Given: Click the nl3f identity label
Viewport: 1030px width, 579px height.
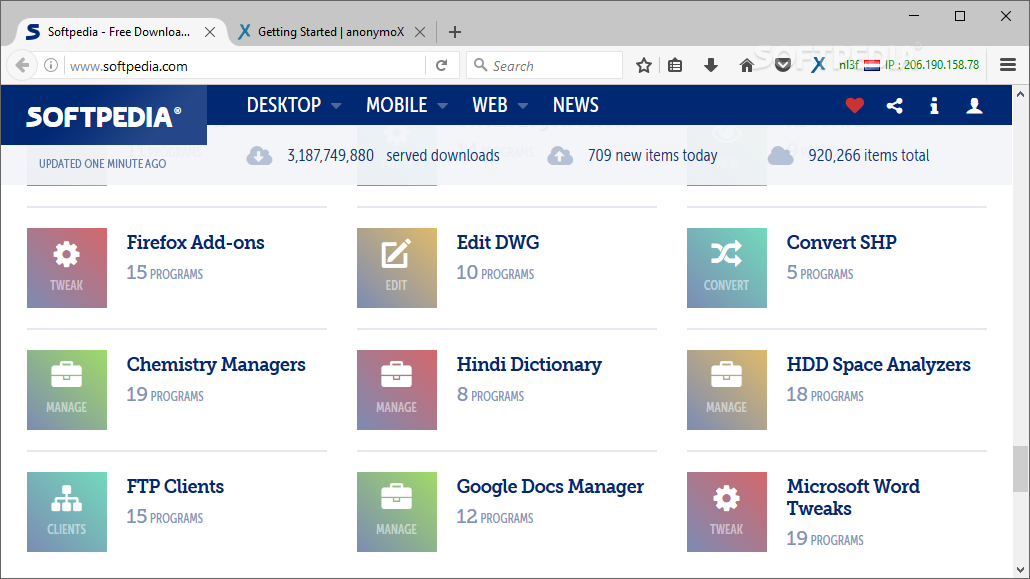Looking at the screenshot, I should tap(849, 65).
